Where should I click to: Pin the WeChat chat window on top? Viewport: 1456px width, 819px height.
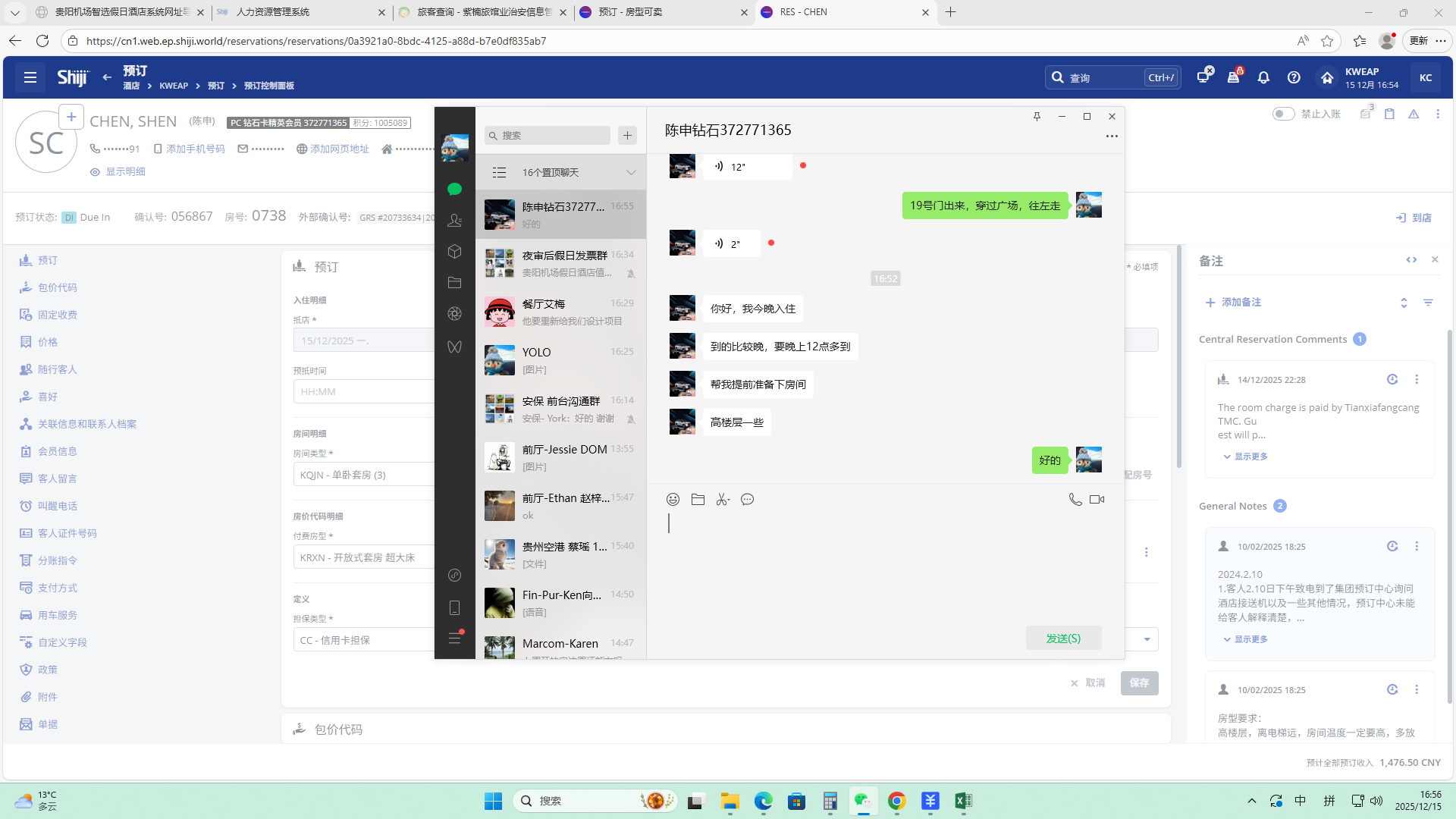click(1037, 116)
